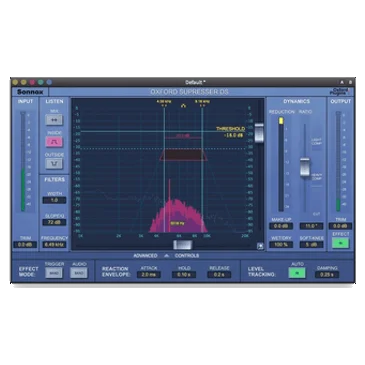365x365 pixels.
Task: Click the Cut label below the ratio fader
Action: 317,214
